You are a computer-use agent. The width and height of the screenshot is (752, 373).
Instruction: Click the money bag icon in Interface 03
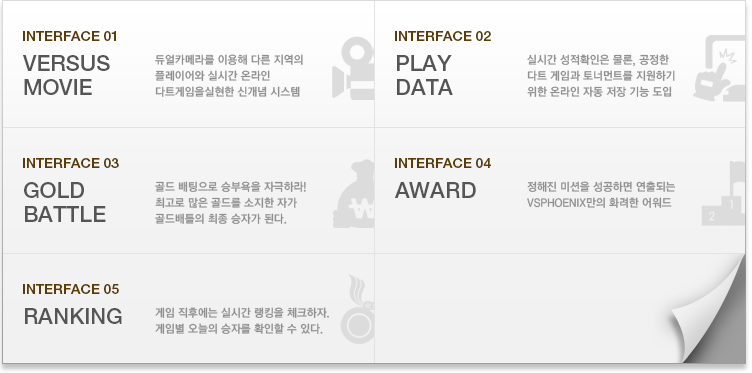tap(354, 194)
